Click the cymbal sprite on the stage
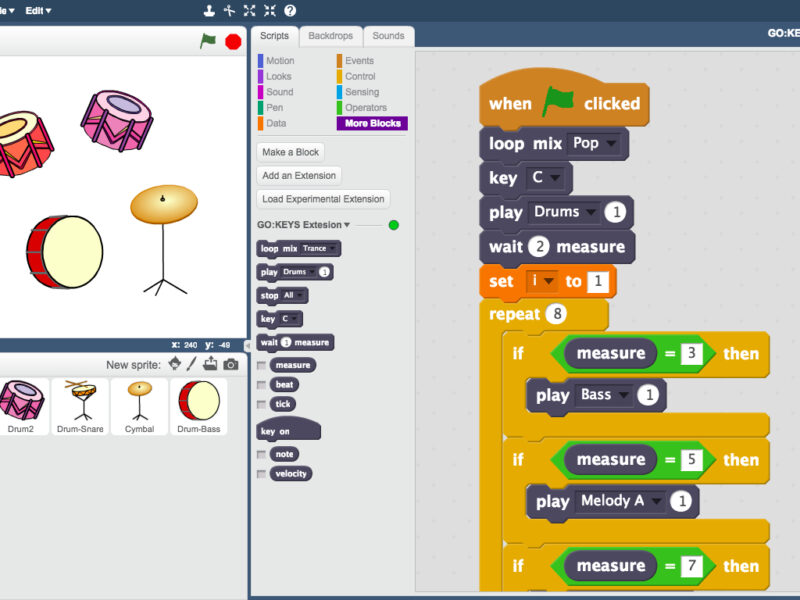This screenshot has height=600, width=800. point(164,240)
